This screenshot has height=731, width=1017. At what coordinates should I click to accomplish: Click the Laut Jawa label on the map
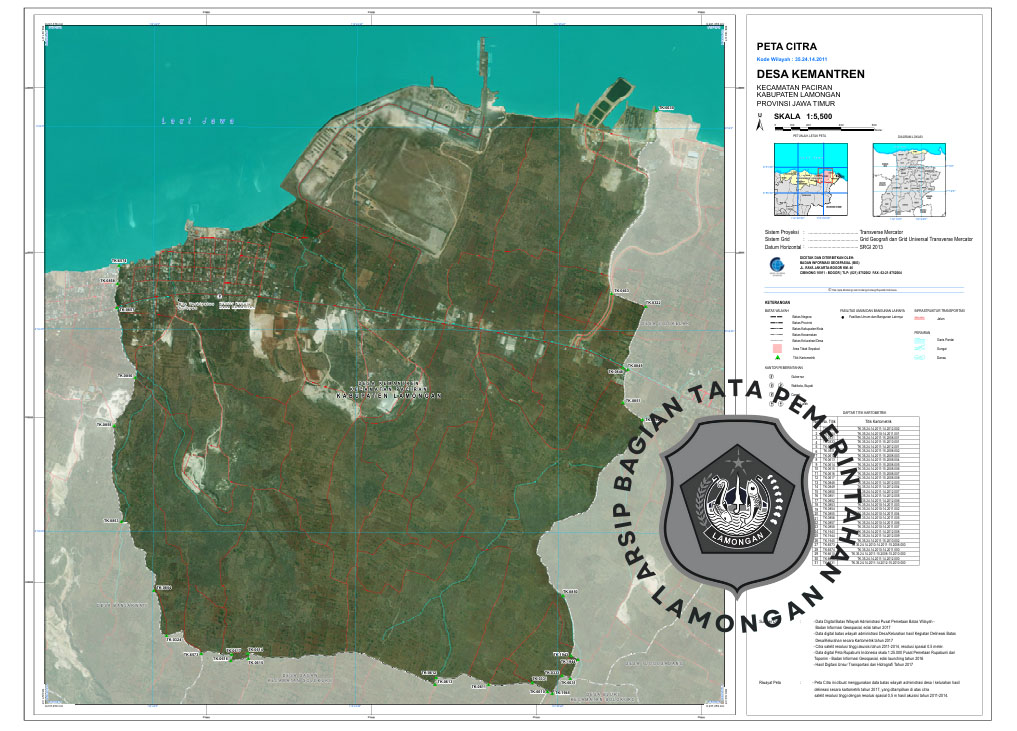tap(197, 121)
